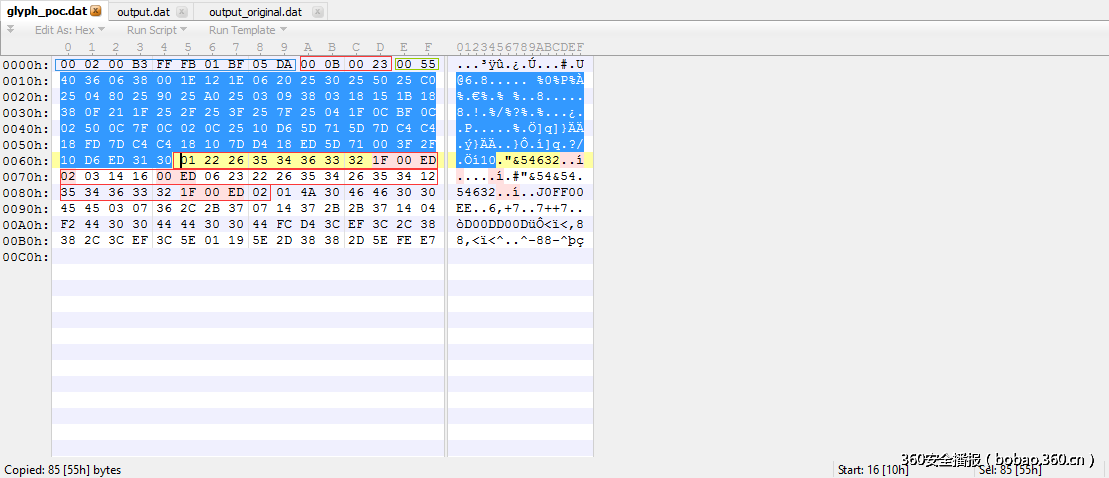This screenshot has height=478, width=1109.
Task: Click row address 00B0h
Action: tap(25, 241)
